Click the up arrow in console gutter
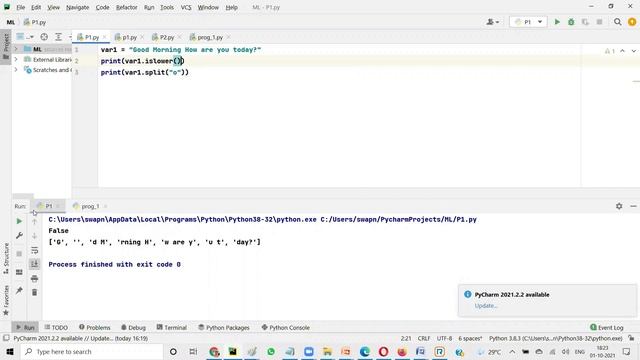This screenshot has height=360, width=640. [x=34, y=222]
